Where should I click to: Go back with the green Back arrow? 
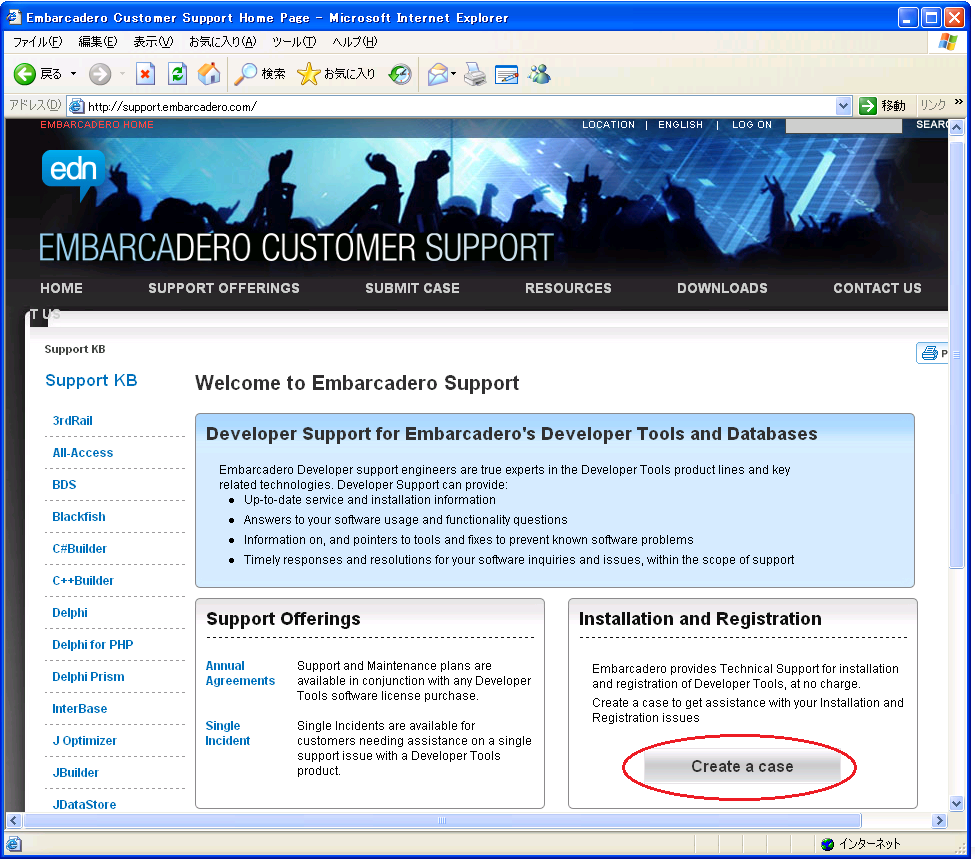point(25,75)
